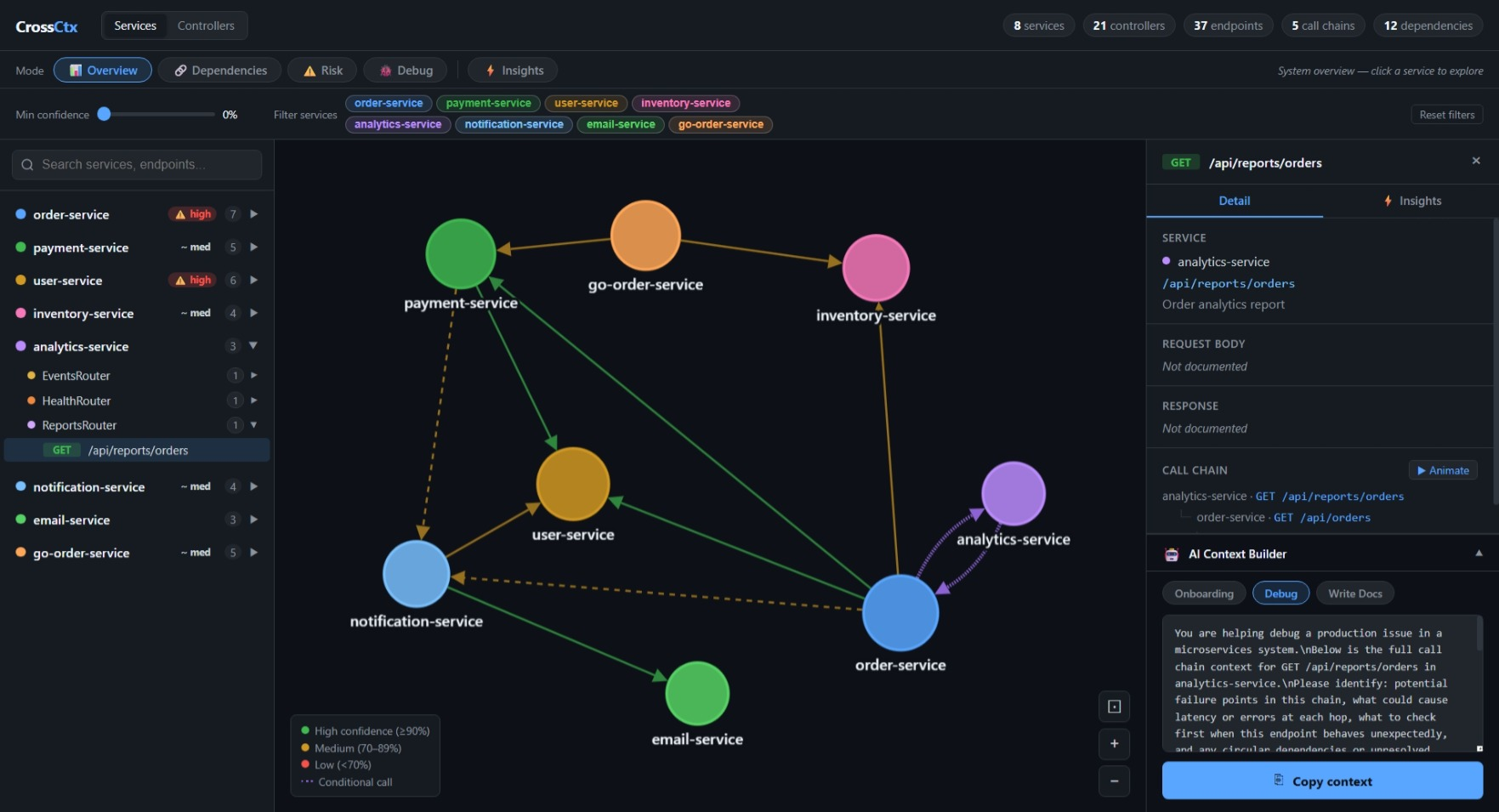Click the Reset filters button
The height and width of the screenshot is (812, 1499).
tap(1446, 115)
